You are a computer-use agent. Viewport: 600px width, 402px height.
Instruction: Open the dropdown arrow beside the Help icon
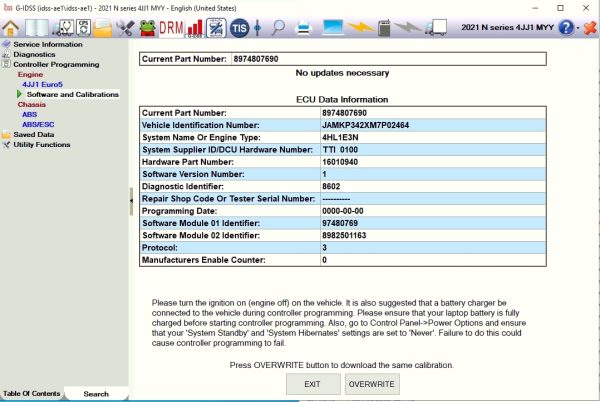tap(577, 28)
